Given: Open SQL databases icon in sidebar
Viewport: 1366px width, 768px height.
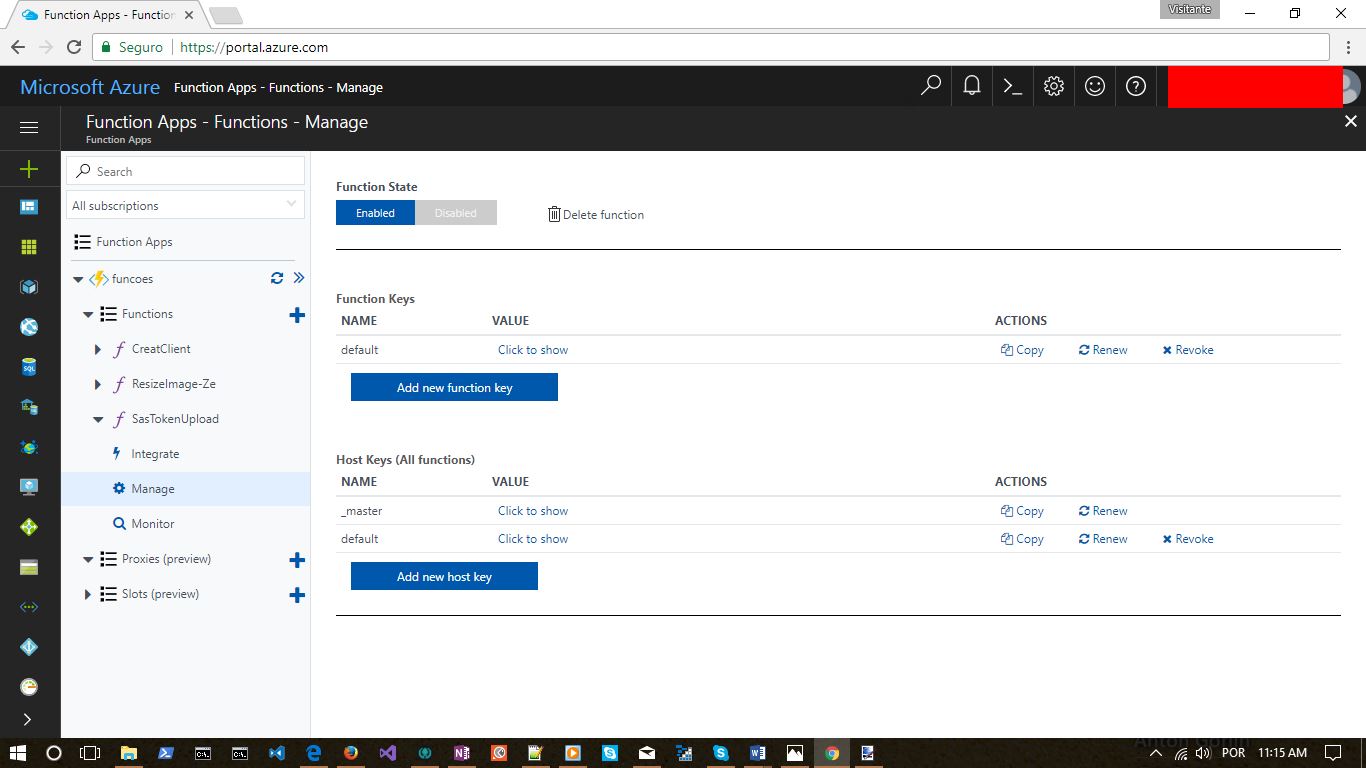Looking at the screenshot, I should pos(29,367).
